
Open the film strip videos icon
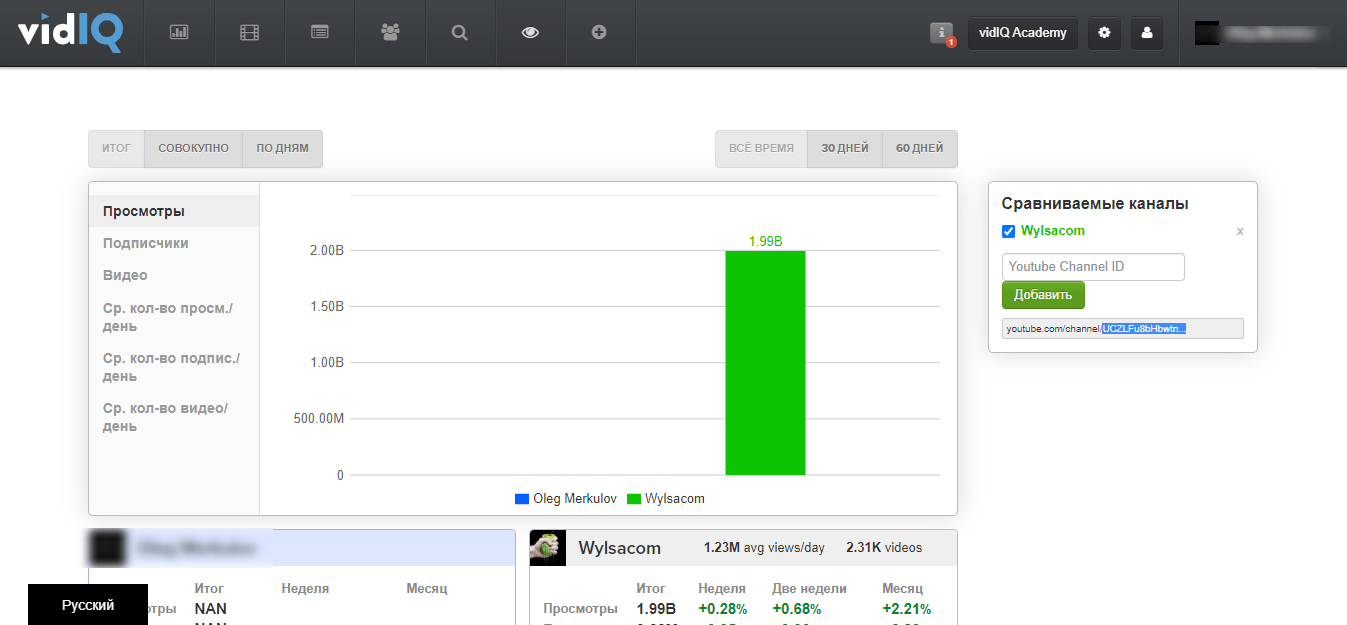pyautogui.click(x=249, y=32)
